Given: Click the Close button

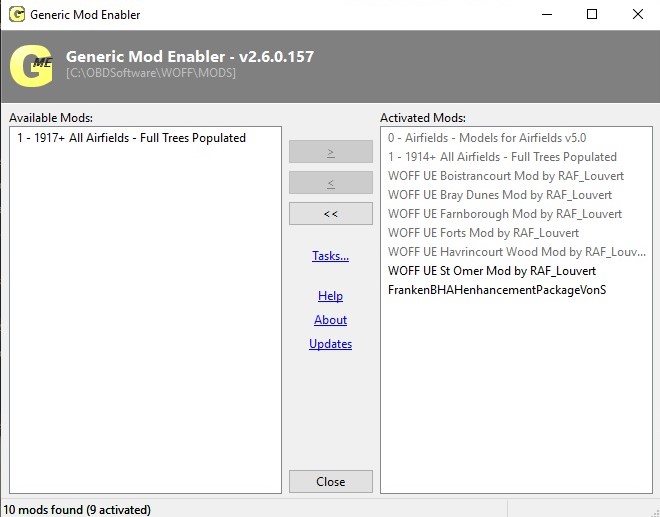Looking at the screenshot, I should point(331,482).
